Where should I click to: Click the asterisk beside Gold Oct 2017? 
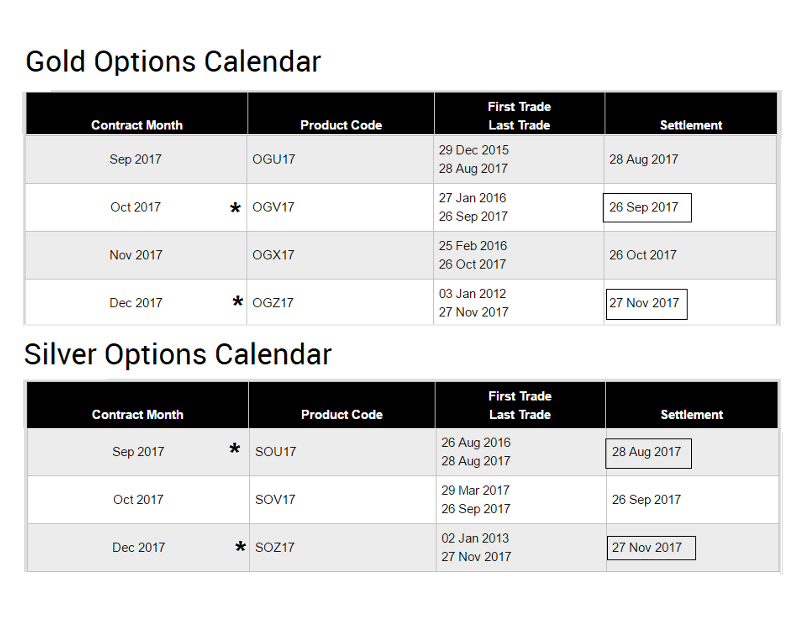[x=236, y=209]
